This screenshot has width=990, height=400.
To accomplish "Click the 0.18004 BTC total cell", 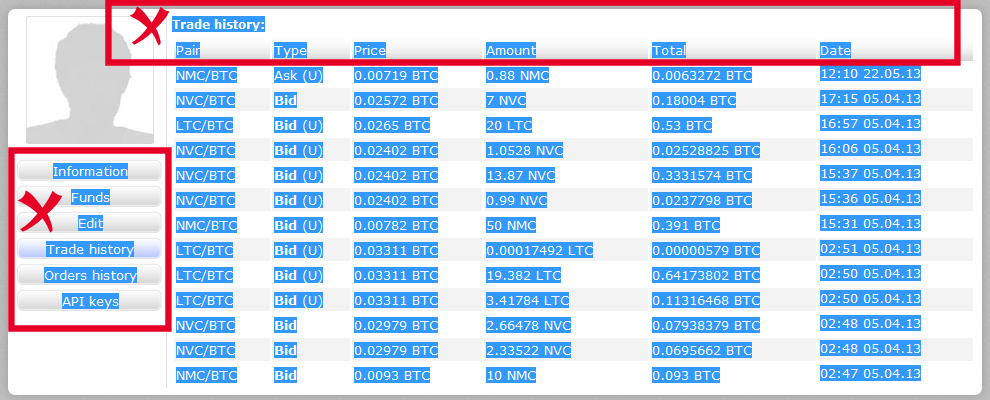I will click(x=694, y=100).
